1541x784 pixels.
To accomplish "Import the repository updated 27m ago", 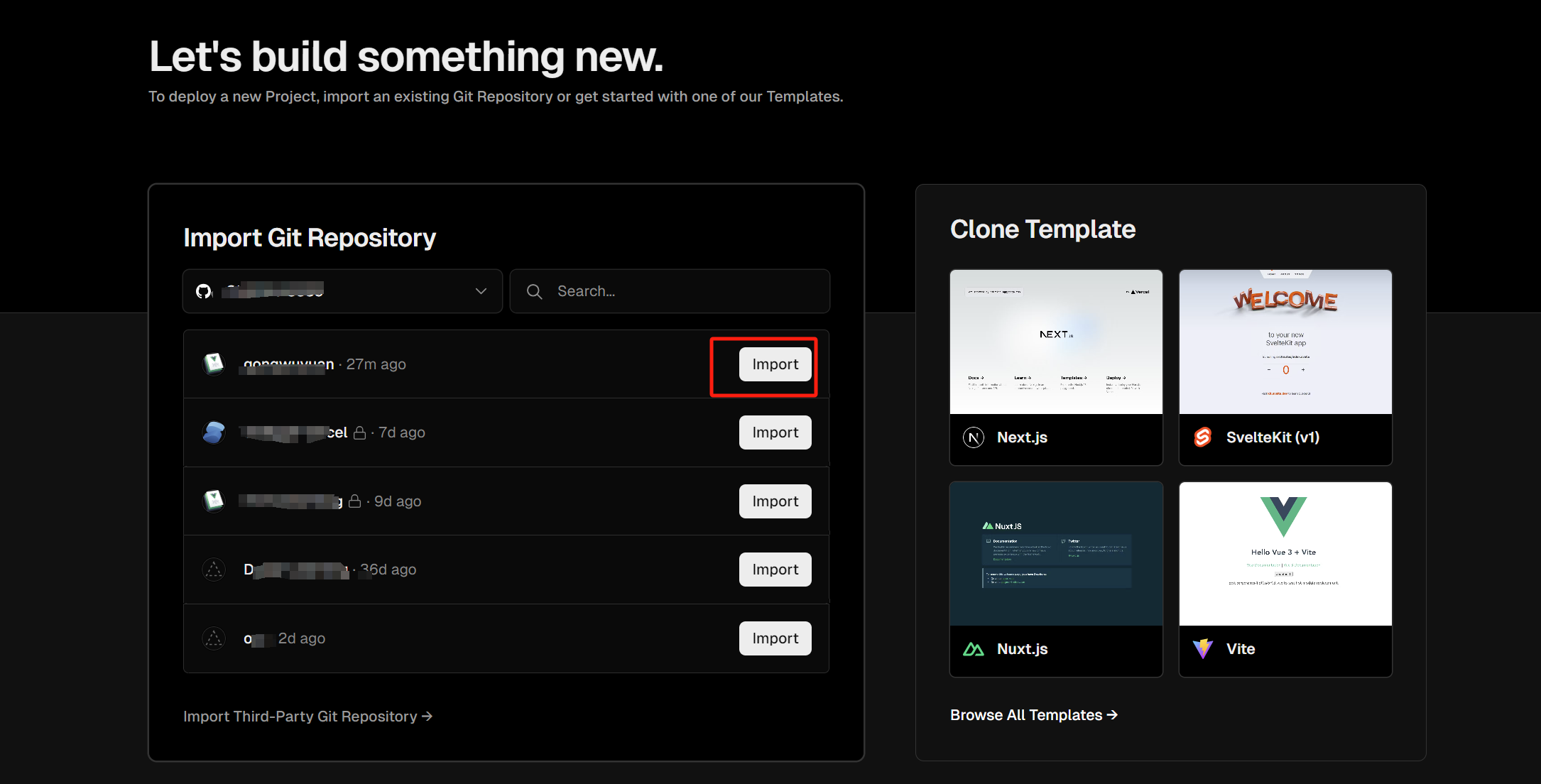I will (x=775, y=364).
